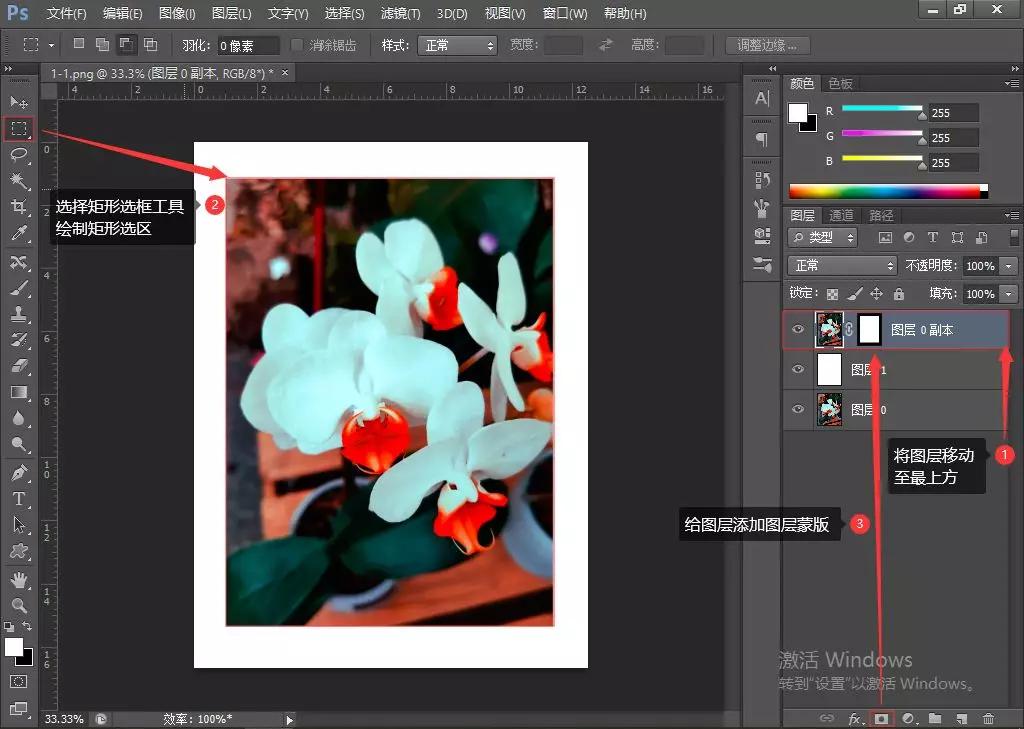Open the 样式 dropdown set to 正常
Screen dimensions: 1024x729
458,46
